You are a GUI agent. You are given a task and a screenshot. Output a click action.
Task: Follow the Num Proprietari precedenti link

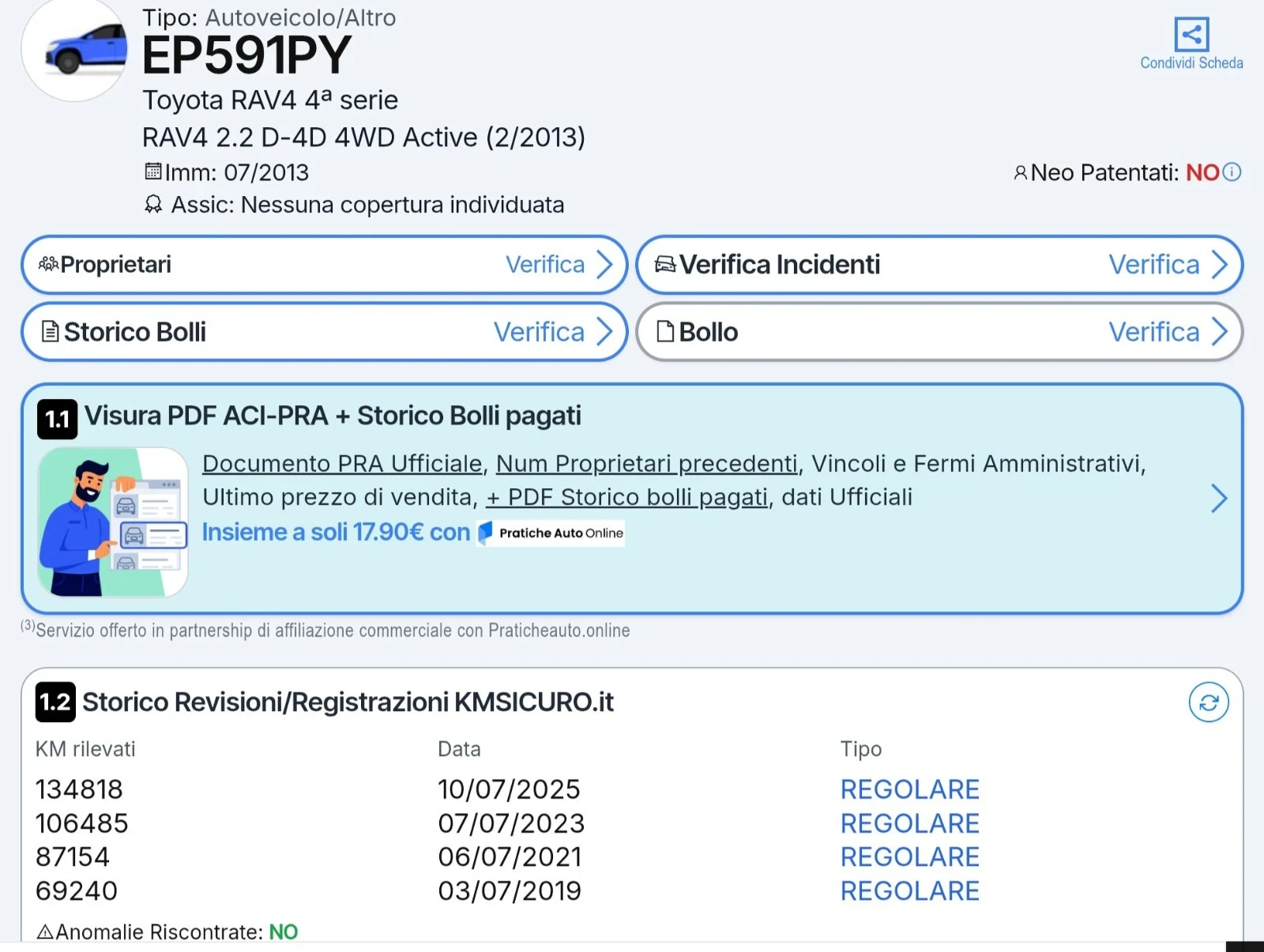click(x=647, y=464)
